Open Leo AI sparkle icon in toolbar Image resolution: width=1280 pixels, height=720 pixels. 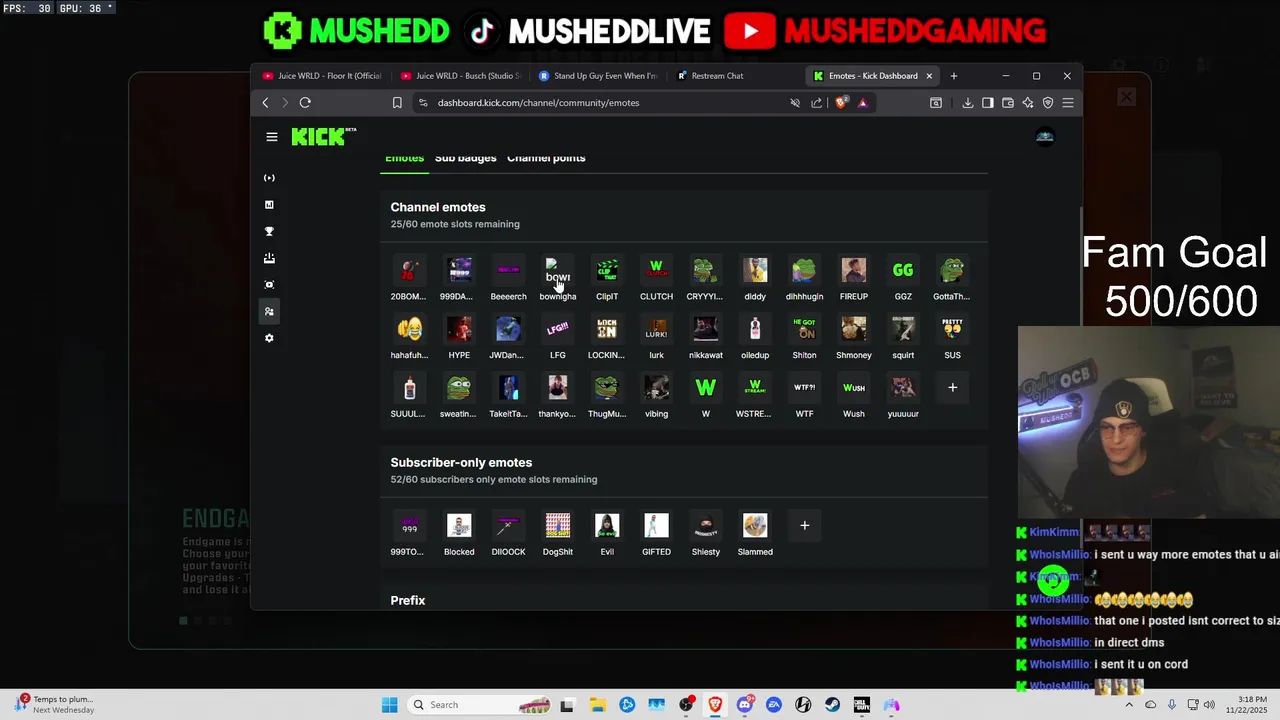click(x=1028, y=102)
